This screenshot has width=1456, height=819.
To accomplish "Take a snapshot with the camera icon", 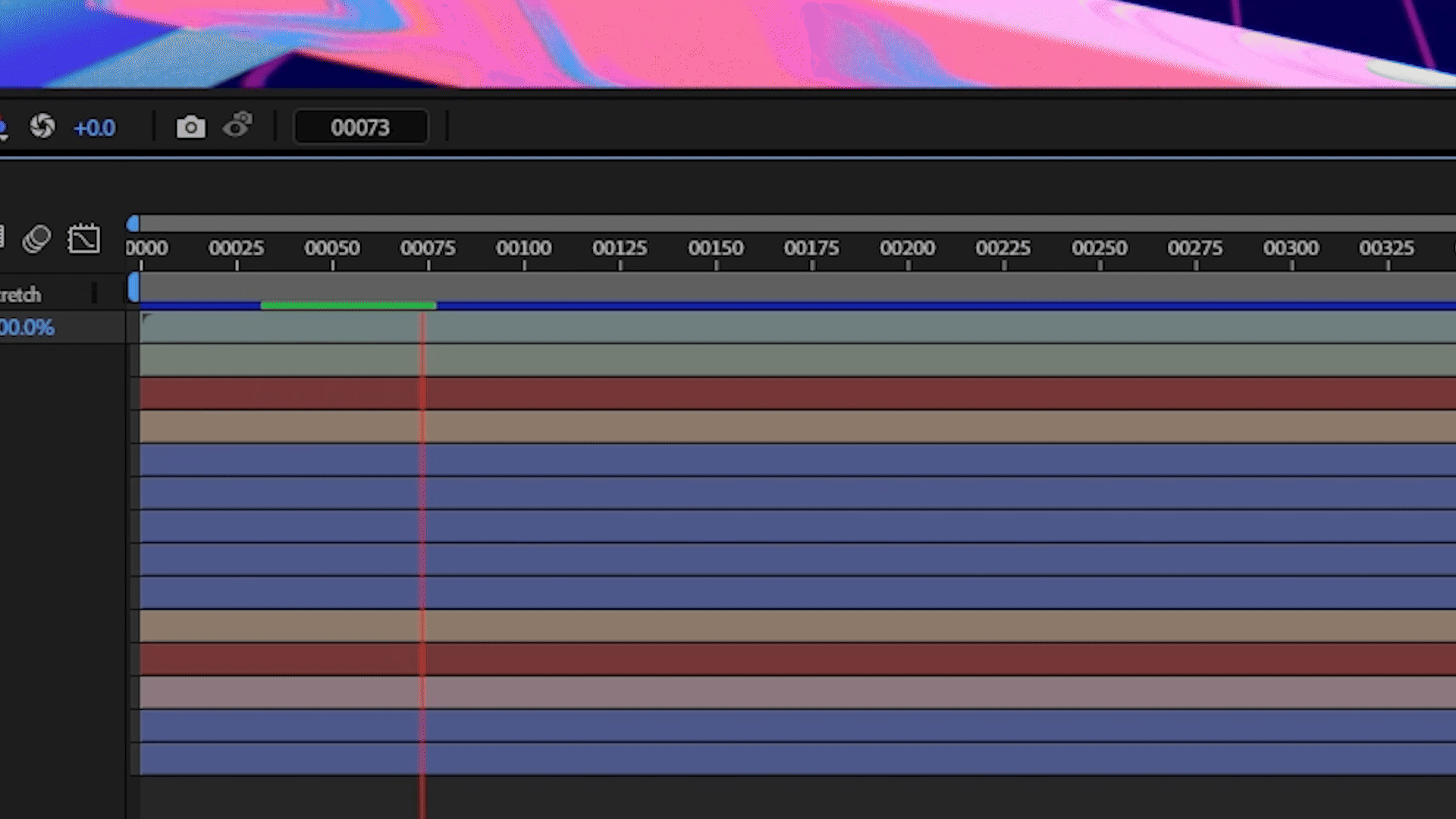I will click(190, 127).
